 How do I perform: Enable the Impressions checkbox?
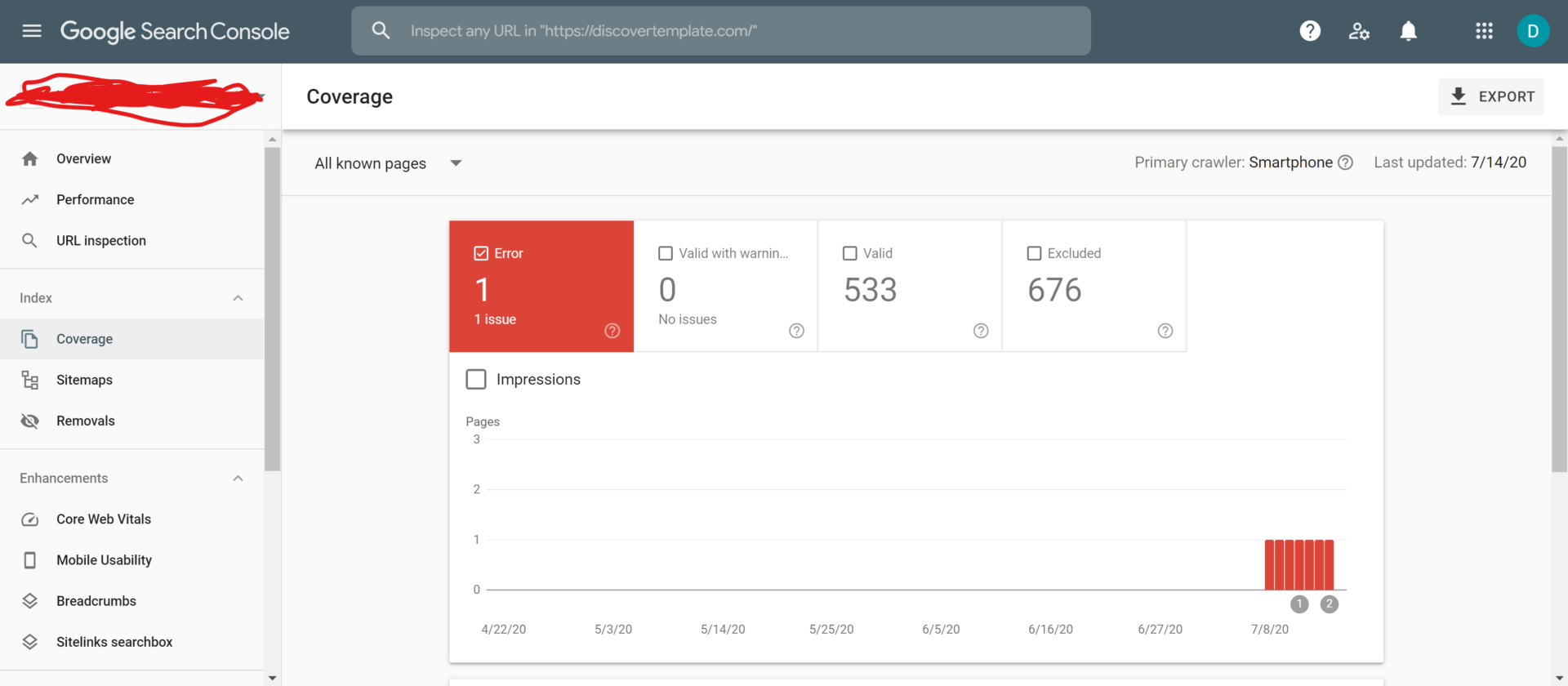pos(476,379)
